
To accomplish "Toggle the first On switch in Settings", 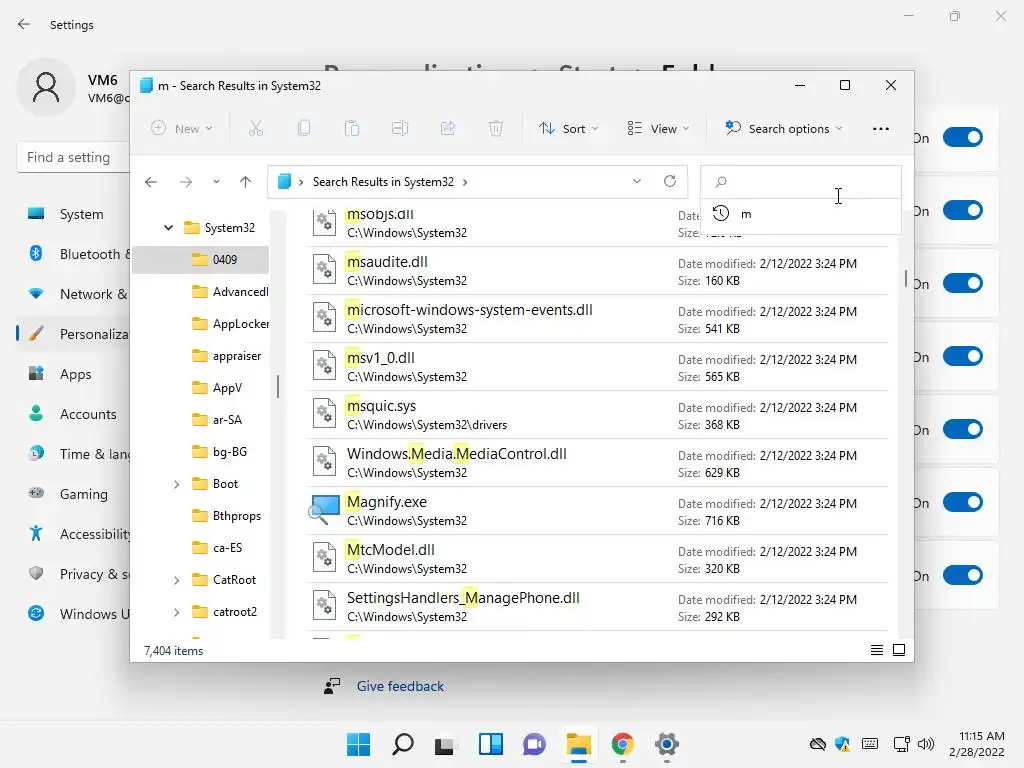I will tap(963, 137).
